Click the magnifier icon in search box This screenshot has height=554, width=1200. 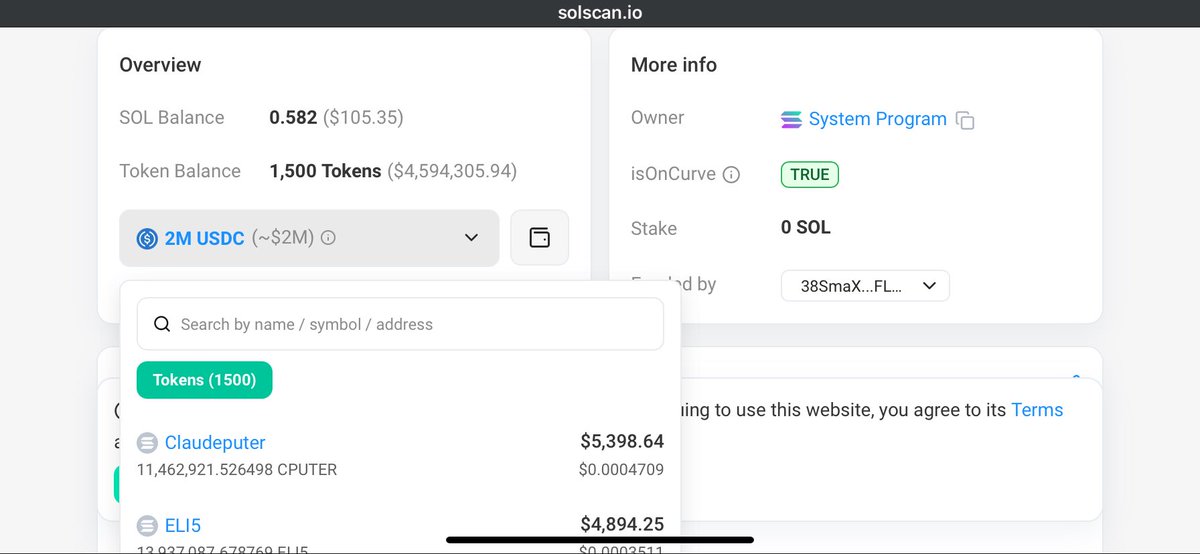click(161, 324)
